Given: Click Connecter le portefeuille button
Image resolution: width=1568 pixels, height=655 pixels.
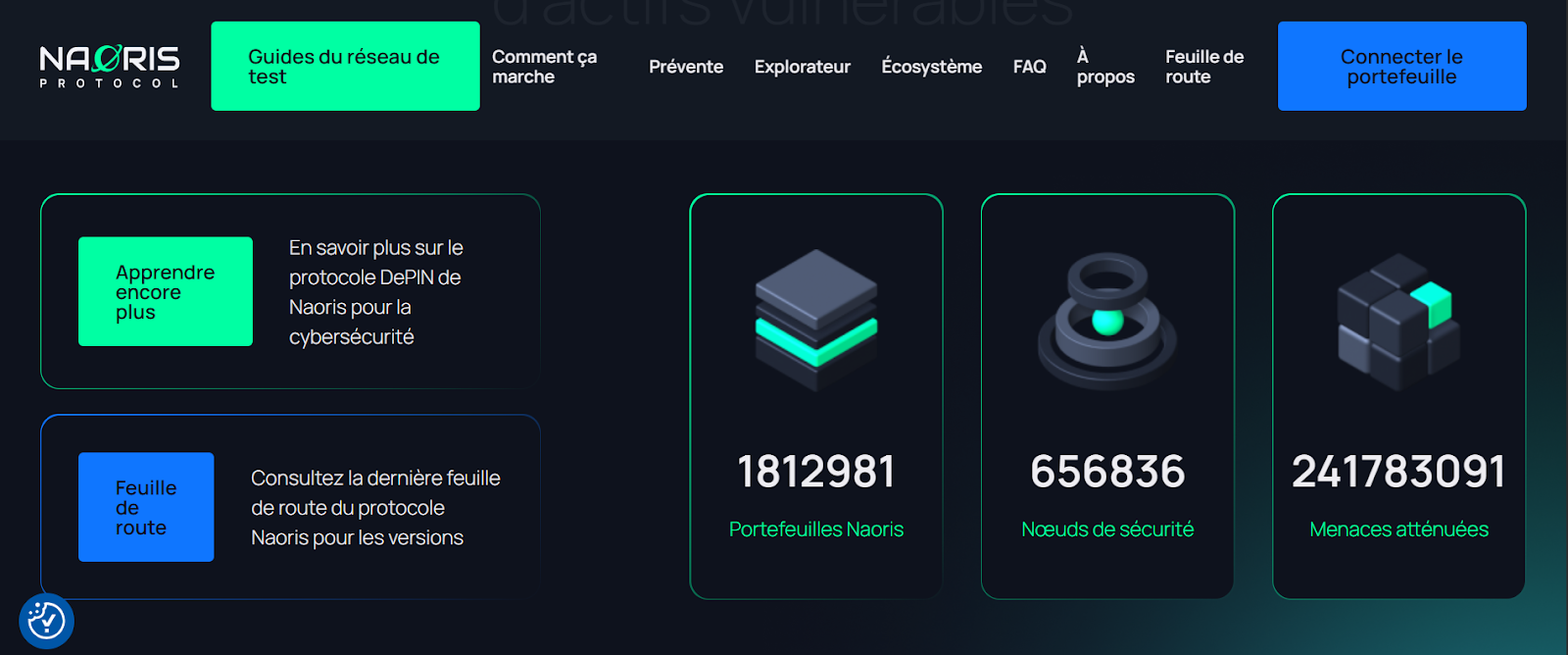Looking at the screenshot, I should tap(1401, 66).
